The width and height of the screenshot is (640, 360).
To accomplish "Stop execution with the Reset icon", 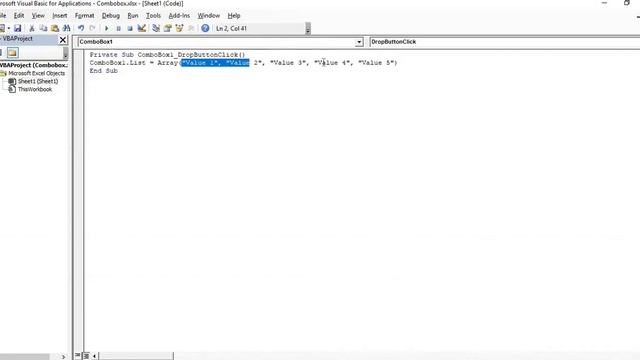I will [130, 28].
